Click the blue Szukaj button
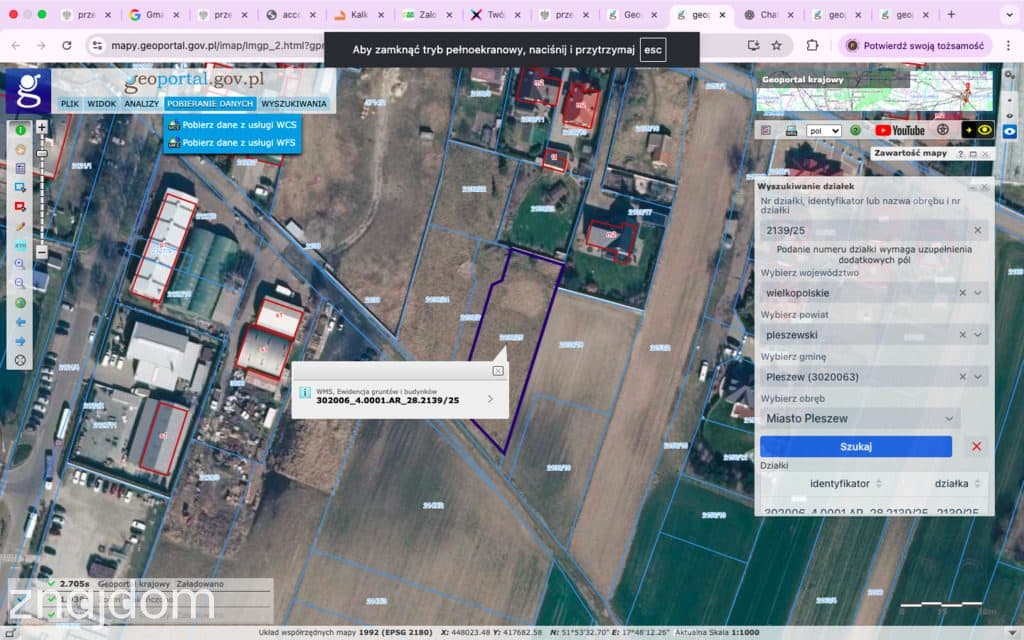Image resolution: width=1024 pixels, height=640 pixels. [856, 447]
